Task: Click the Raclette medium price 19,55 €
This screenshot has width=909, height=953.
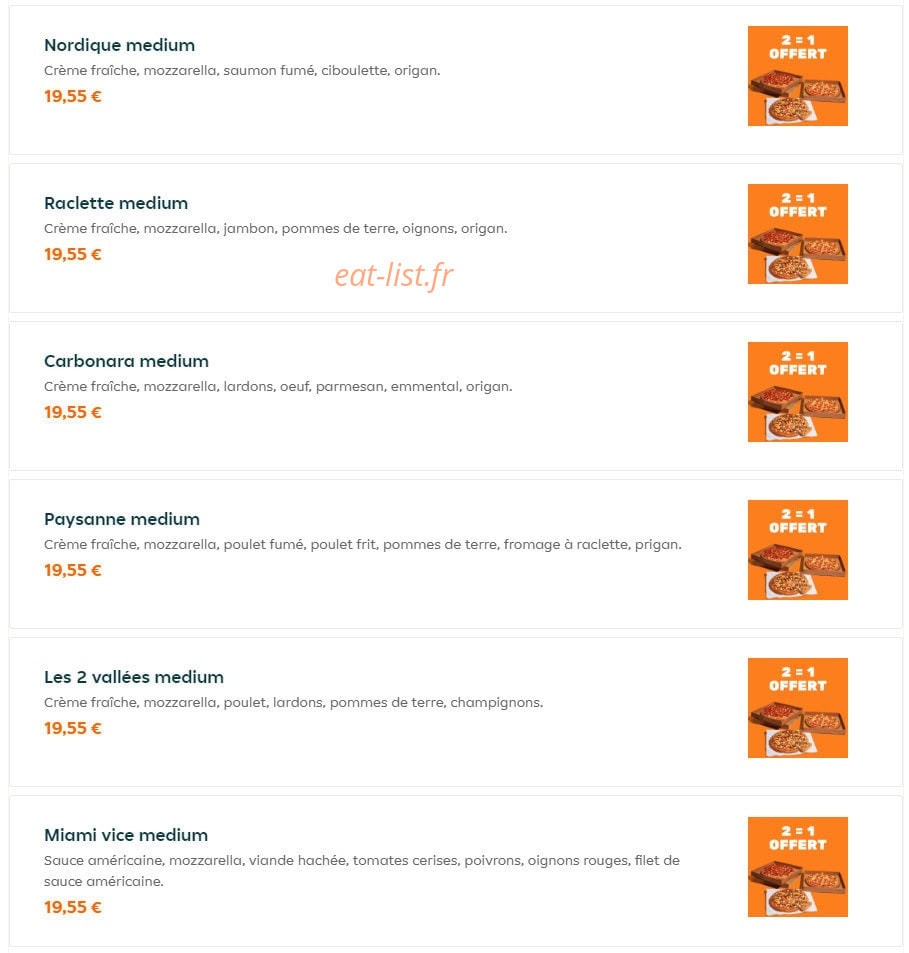Action: 72,254
